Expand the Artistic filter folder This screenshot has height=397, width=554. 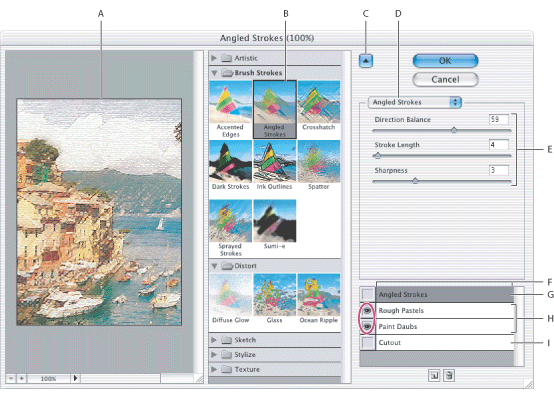[x=214, y=58]
